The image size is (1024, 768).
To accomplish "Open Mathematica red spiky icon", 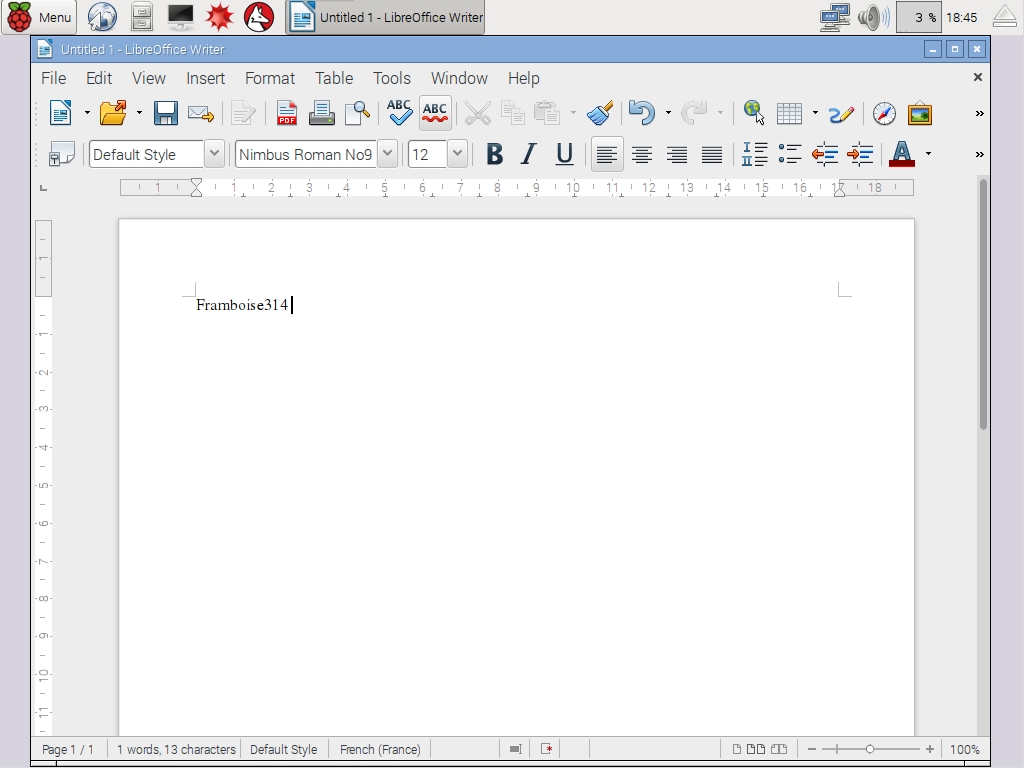I will pyautogui.click(x=219, y=17).
